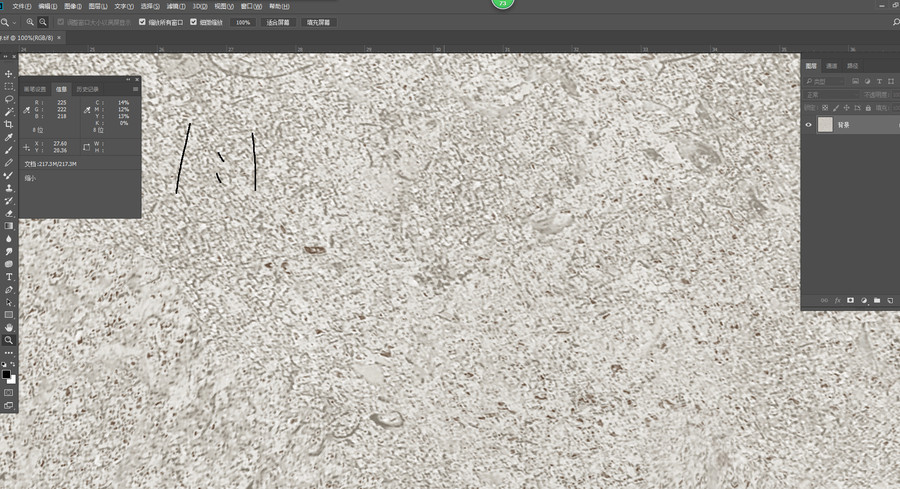This screenshot has width=900, height=489.
Task: Create new fill or adjustment layer
Action: click(x=864, y=300)
